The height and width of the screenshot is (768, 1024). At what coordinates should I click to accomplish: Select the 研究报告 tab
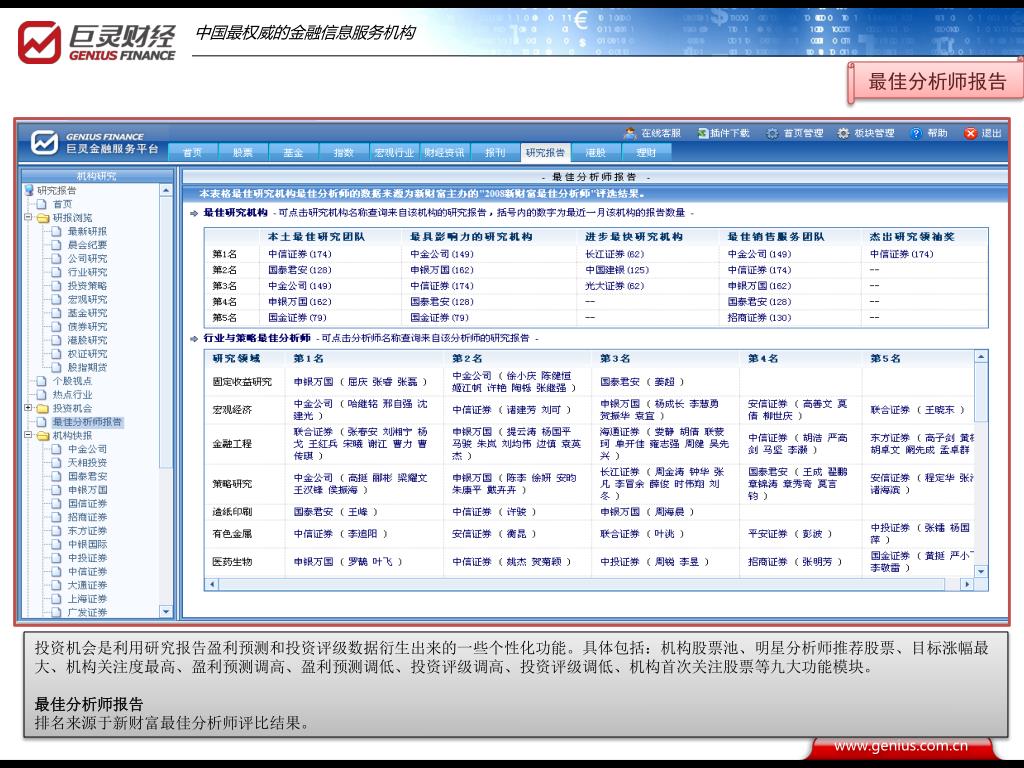coord(545,152)
